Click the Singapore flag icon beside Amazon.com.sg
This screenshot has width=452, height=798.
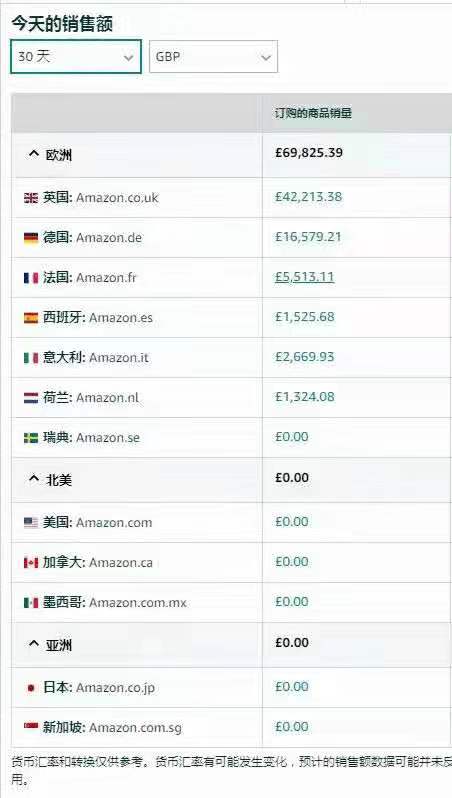click(x=31, y=727)
